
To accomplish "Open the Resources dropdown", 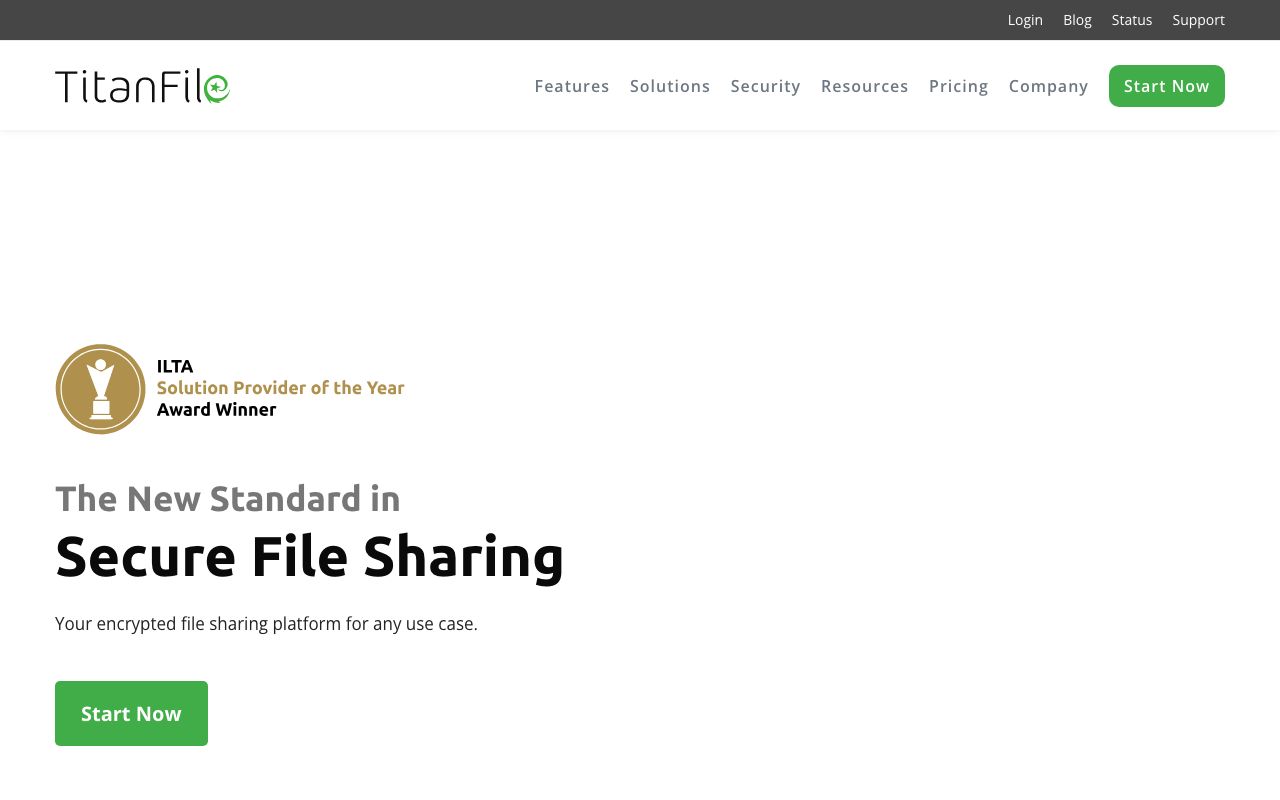I will point(864,86).
